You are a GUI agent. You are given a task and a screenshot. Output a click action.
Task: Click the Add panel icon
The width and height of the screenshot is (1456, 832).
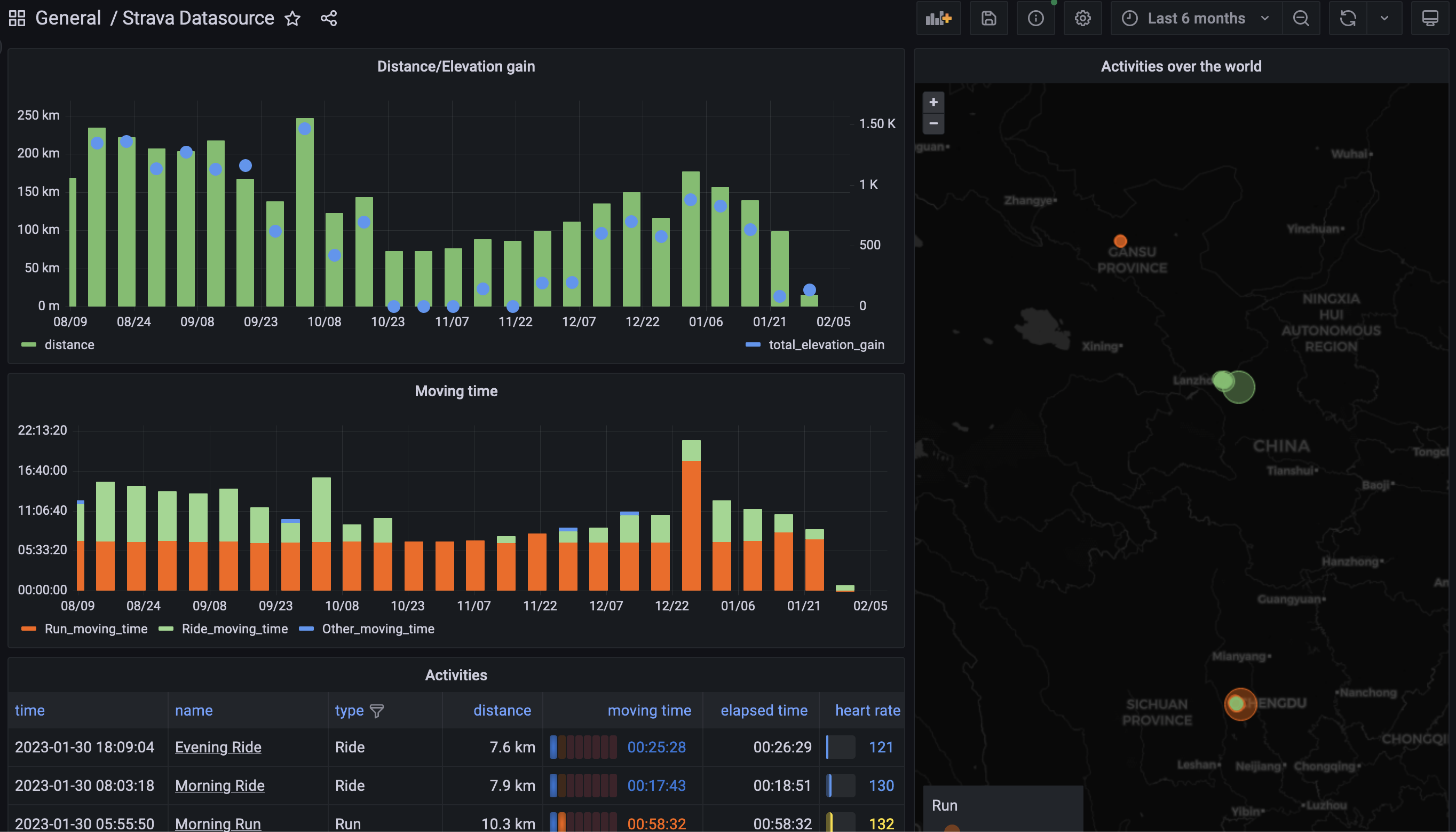click(x=938, y=18)
